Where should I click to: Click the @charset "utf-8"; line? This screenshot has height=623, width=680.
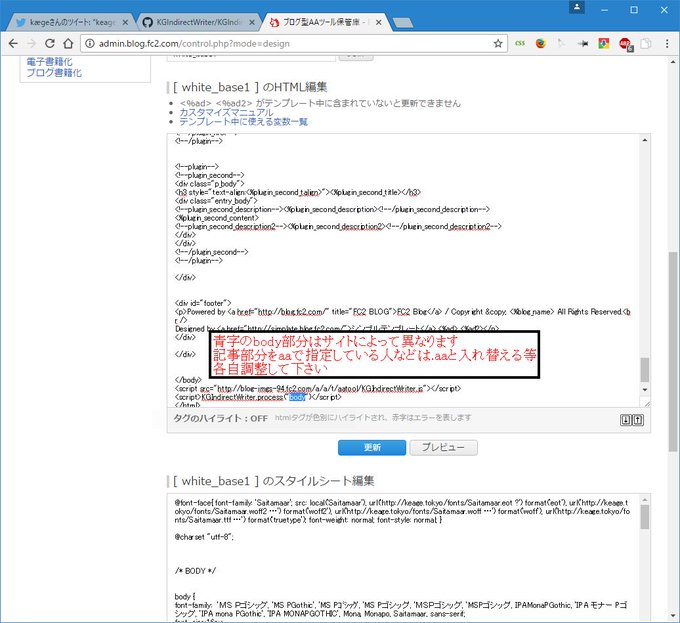(x=204, y=537)
